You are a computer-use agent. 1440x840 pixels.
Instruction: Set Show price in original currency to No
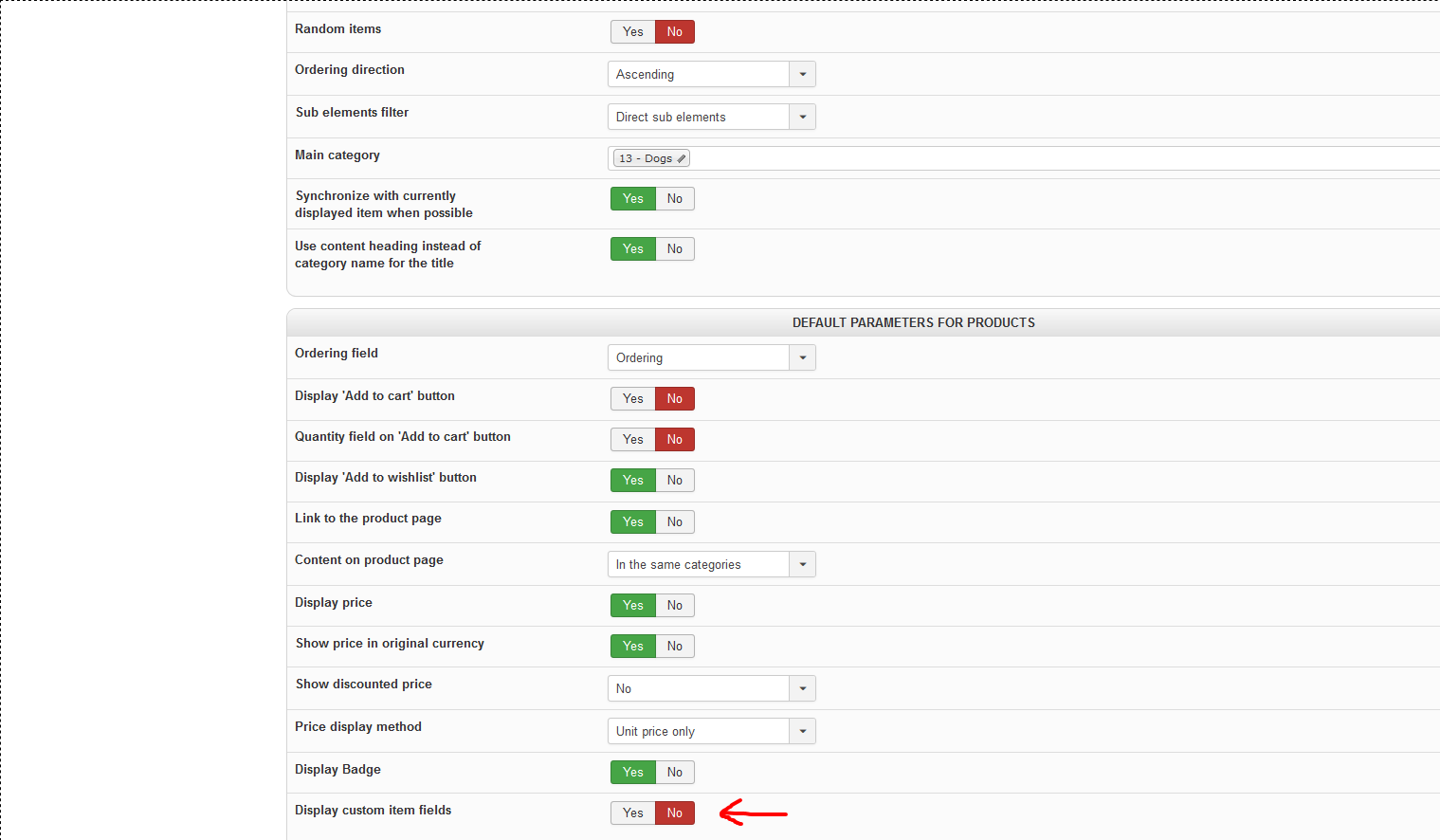click(675, 647)
